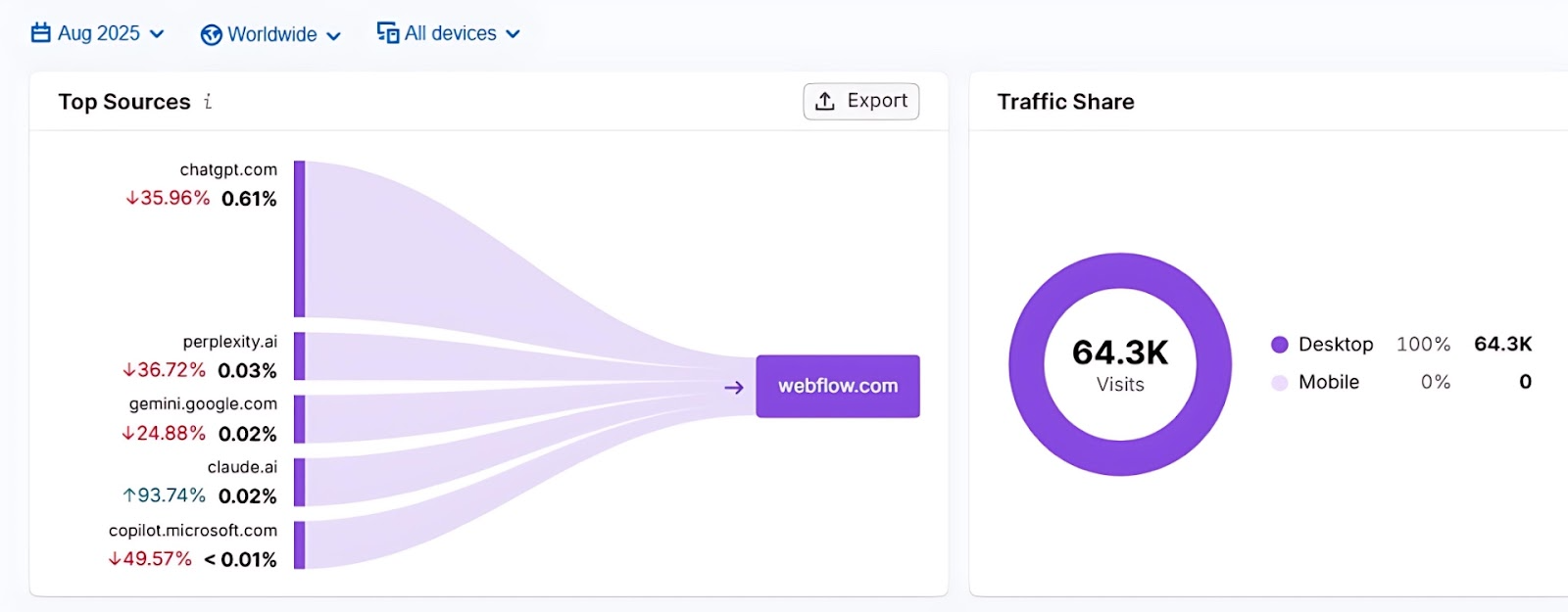Open the All devices filter dropdown

click(x=451, y=33)
